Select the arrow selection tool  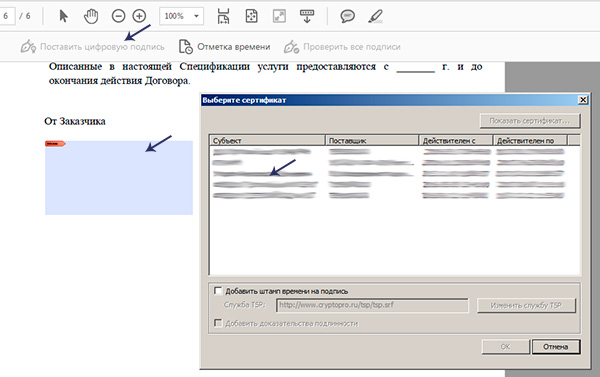(x=64, y=16)
